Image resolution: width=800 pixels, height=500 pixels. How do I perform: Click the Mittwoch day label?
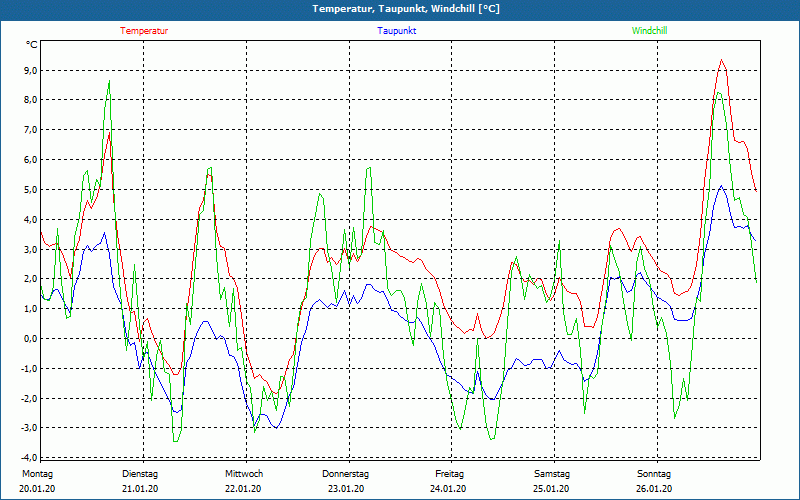(x=244, y=474)
